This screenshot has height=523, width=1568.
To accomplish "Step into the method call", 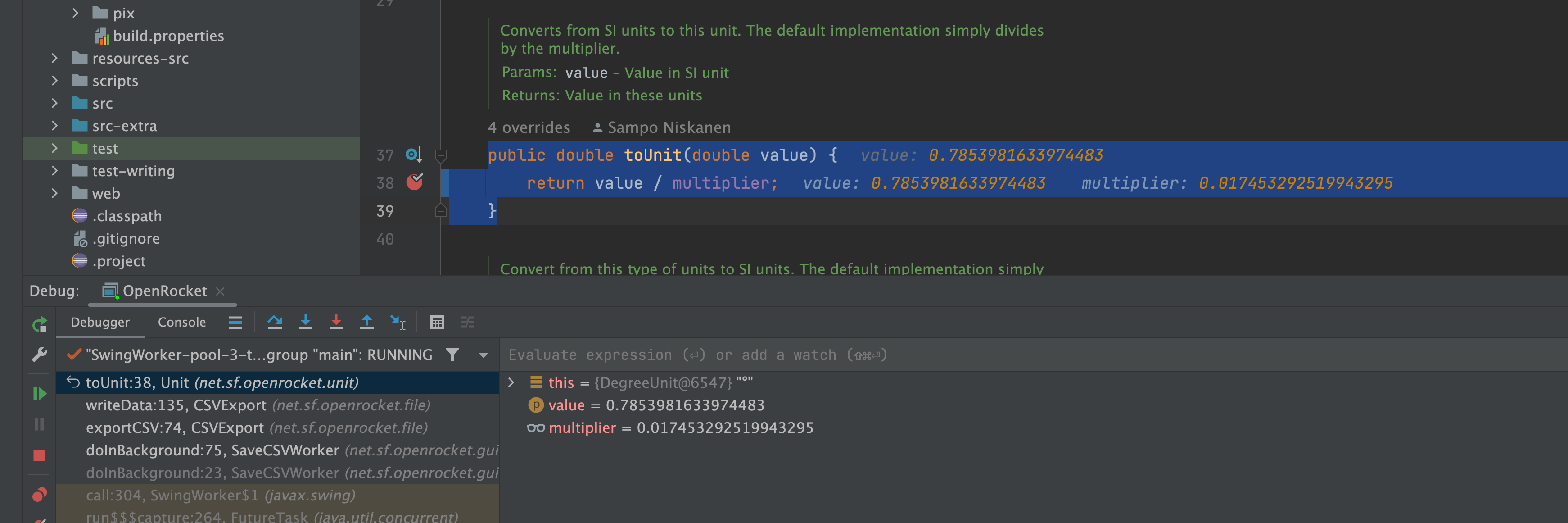I will tap(306, 322).
